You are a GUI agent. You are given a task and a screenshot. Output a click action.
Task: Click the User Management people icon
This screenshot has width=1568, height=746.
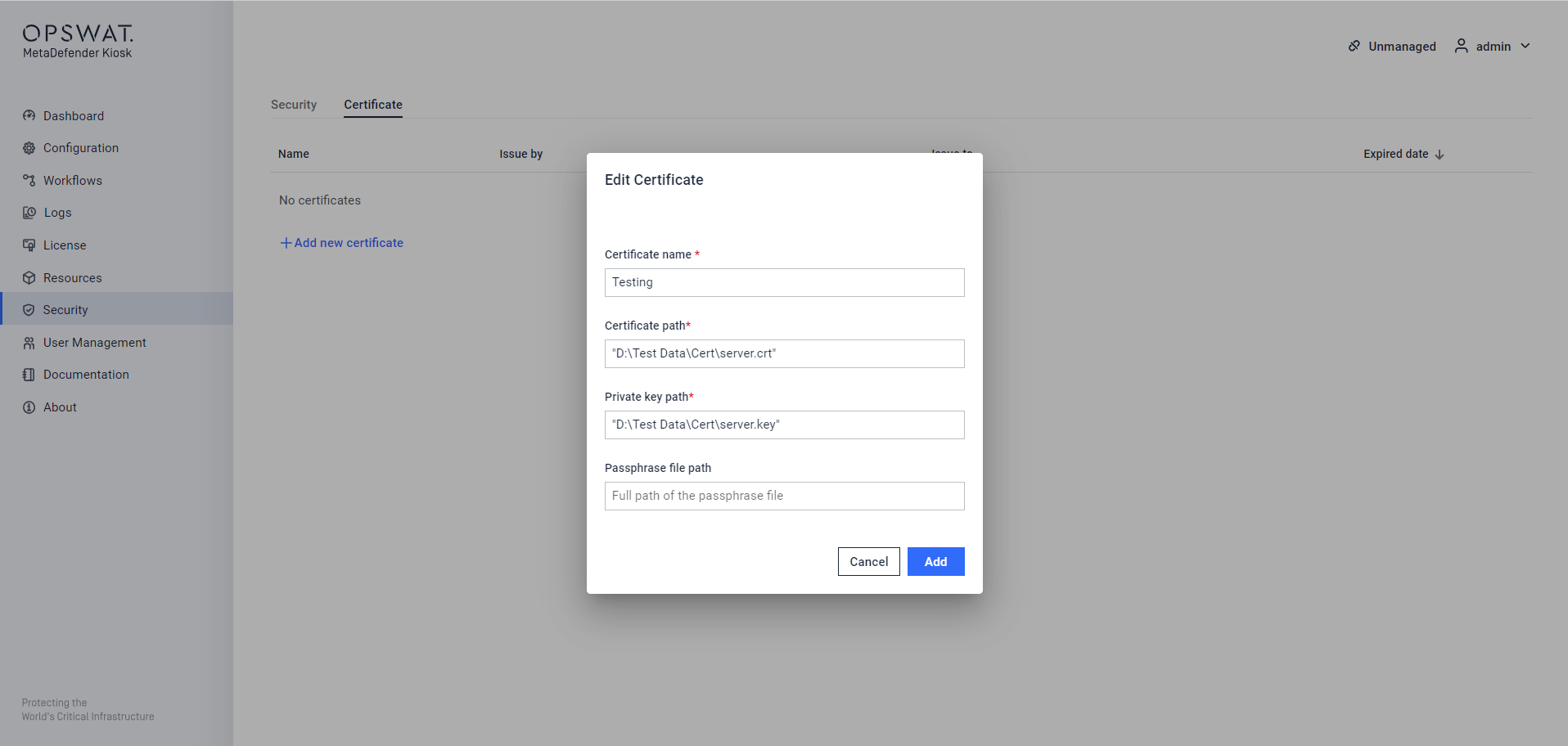29,343
